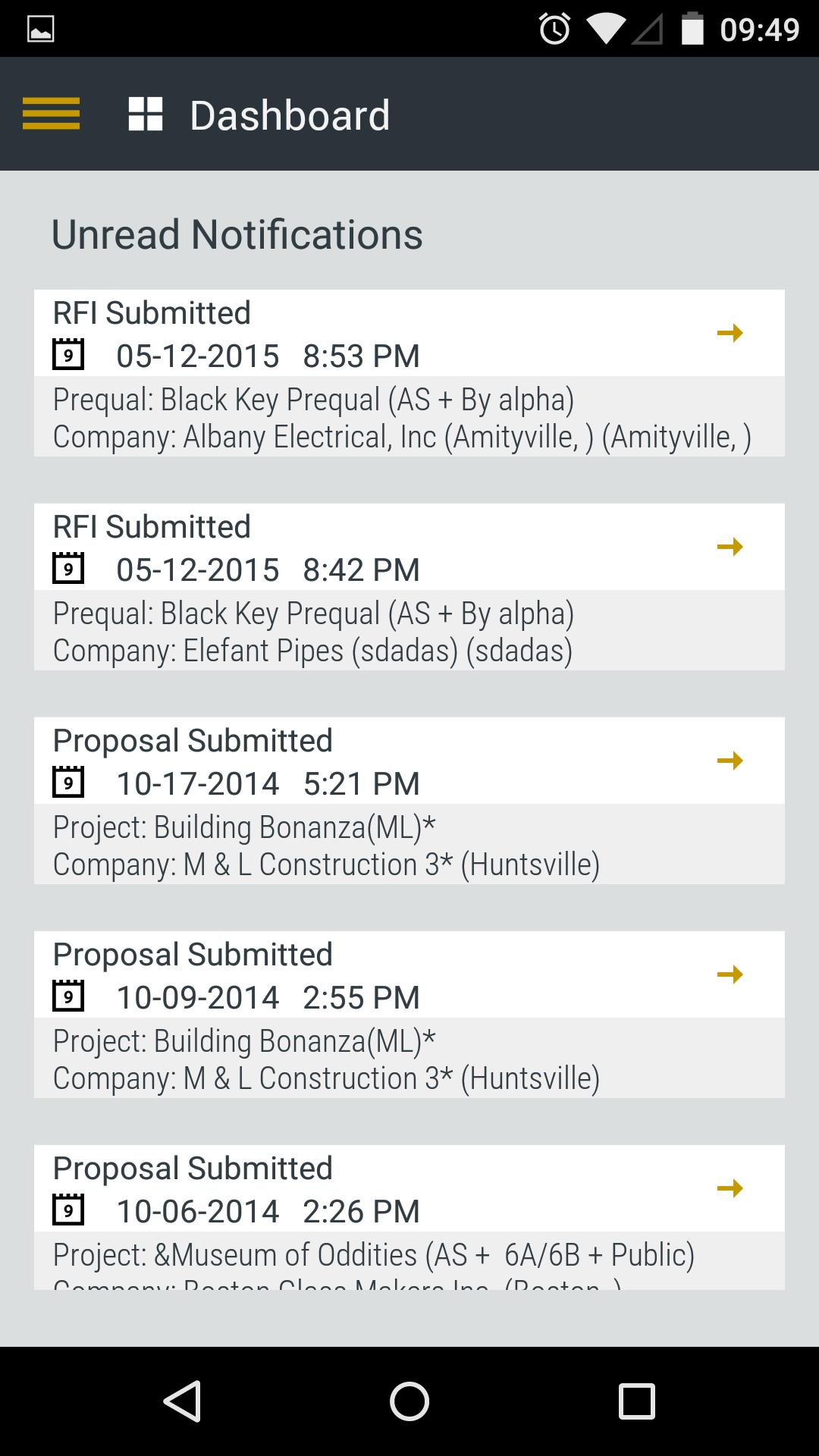Tap calendar icon beside 05-12-2015 8:42 PM
This screenshot has height=1456, width=819.
click(68, 568)
